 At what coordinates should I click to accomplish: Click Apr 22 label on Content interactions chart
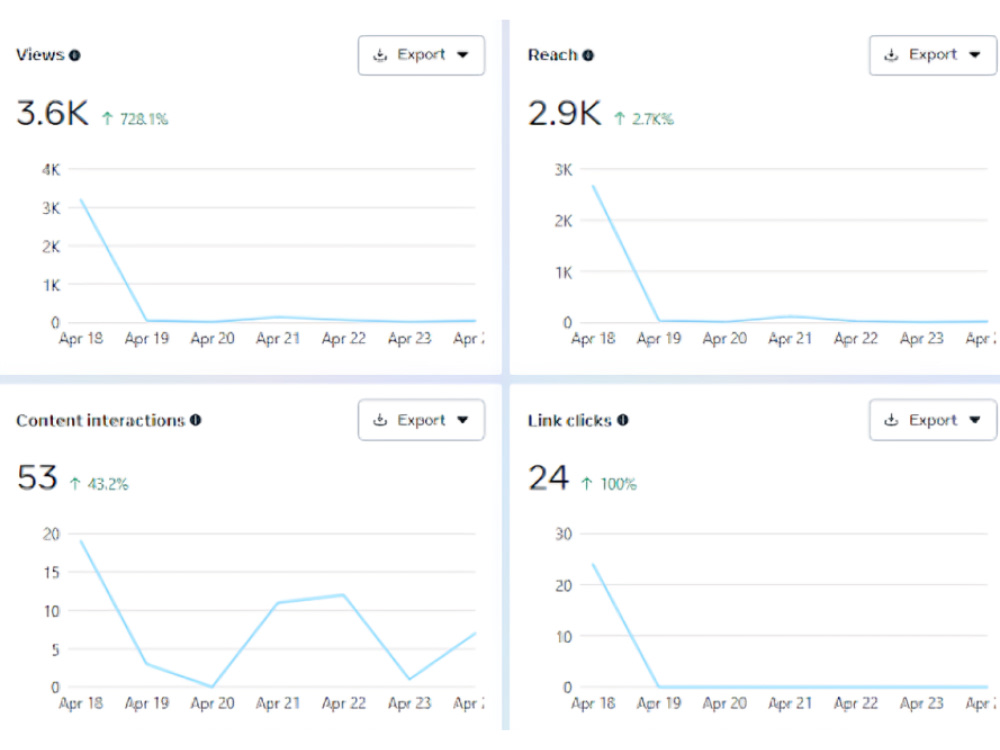(344, 703)
